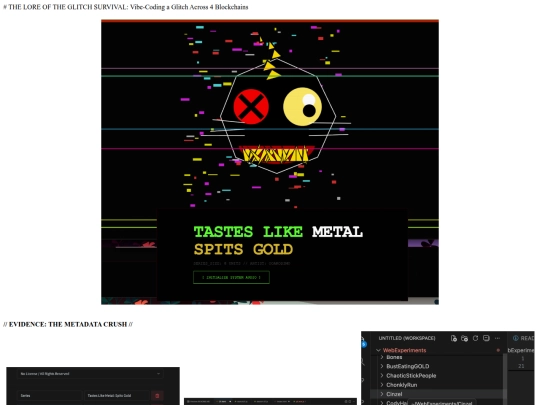Click the Series attribute name field
This screenshot has height=405, width=540.
click(50, 395)
